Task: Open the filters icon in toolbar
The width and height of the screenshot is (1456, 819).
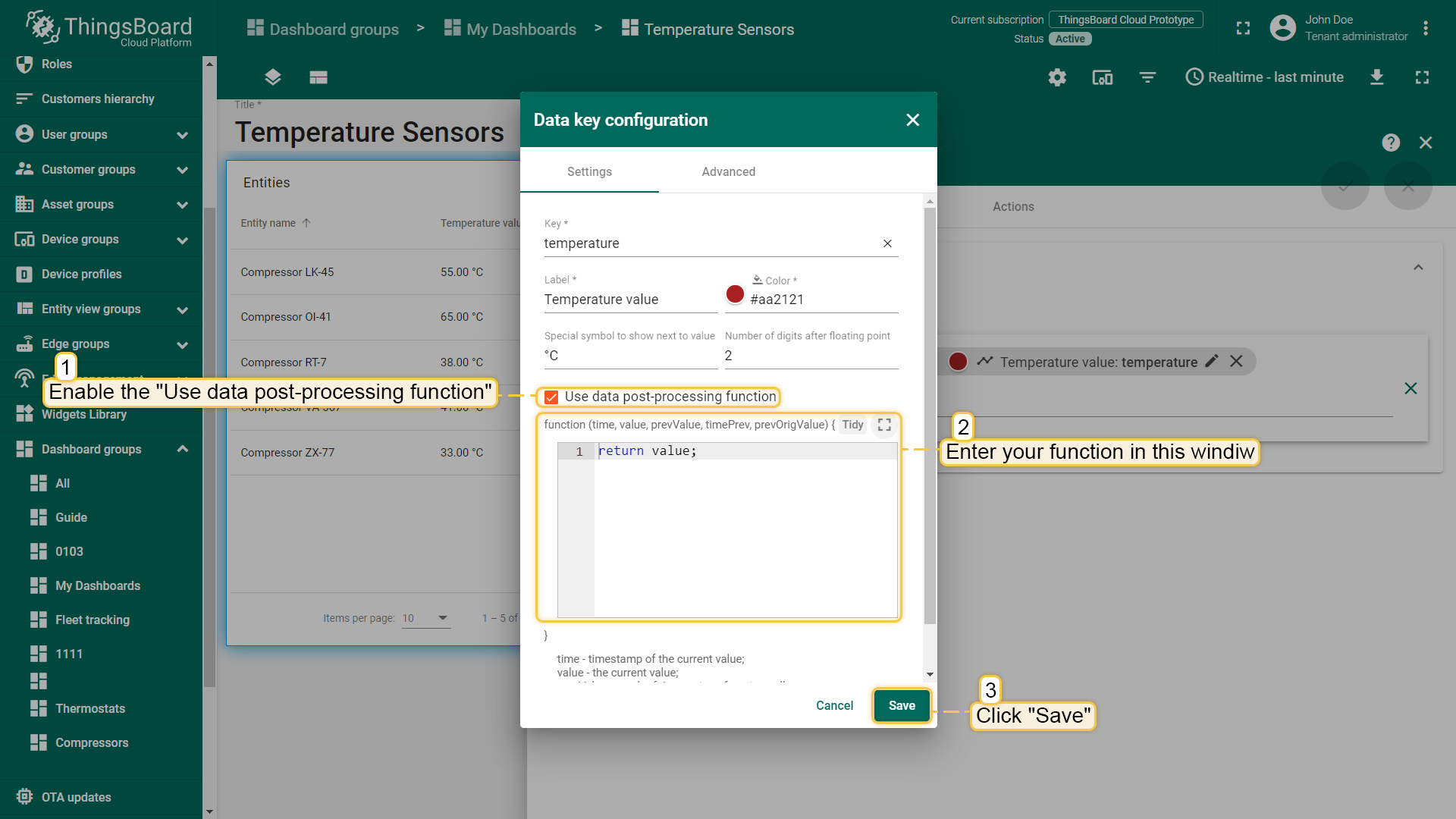Action: (x=1147, y=77)
